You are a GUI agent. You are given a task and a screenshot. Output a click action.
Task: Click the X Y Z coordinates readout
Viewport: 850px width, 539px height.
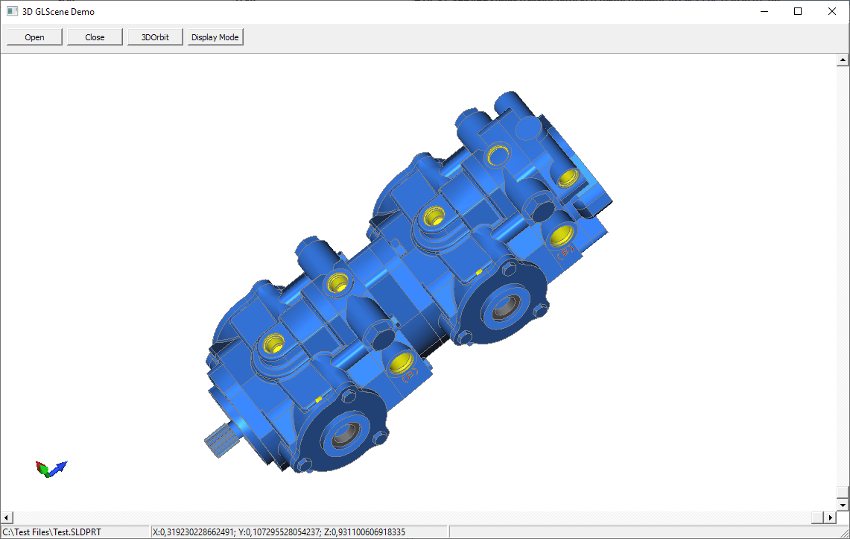click(279, 532)
